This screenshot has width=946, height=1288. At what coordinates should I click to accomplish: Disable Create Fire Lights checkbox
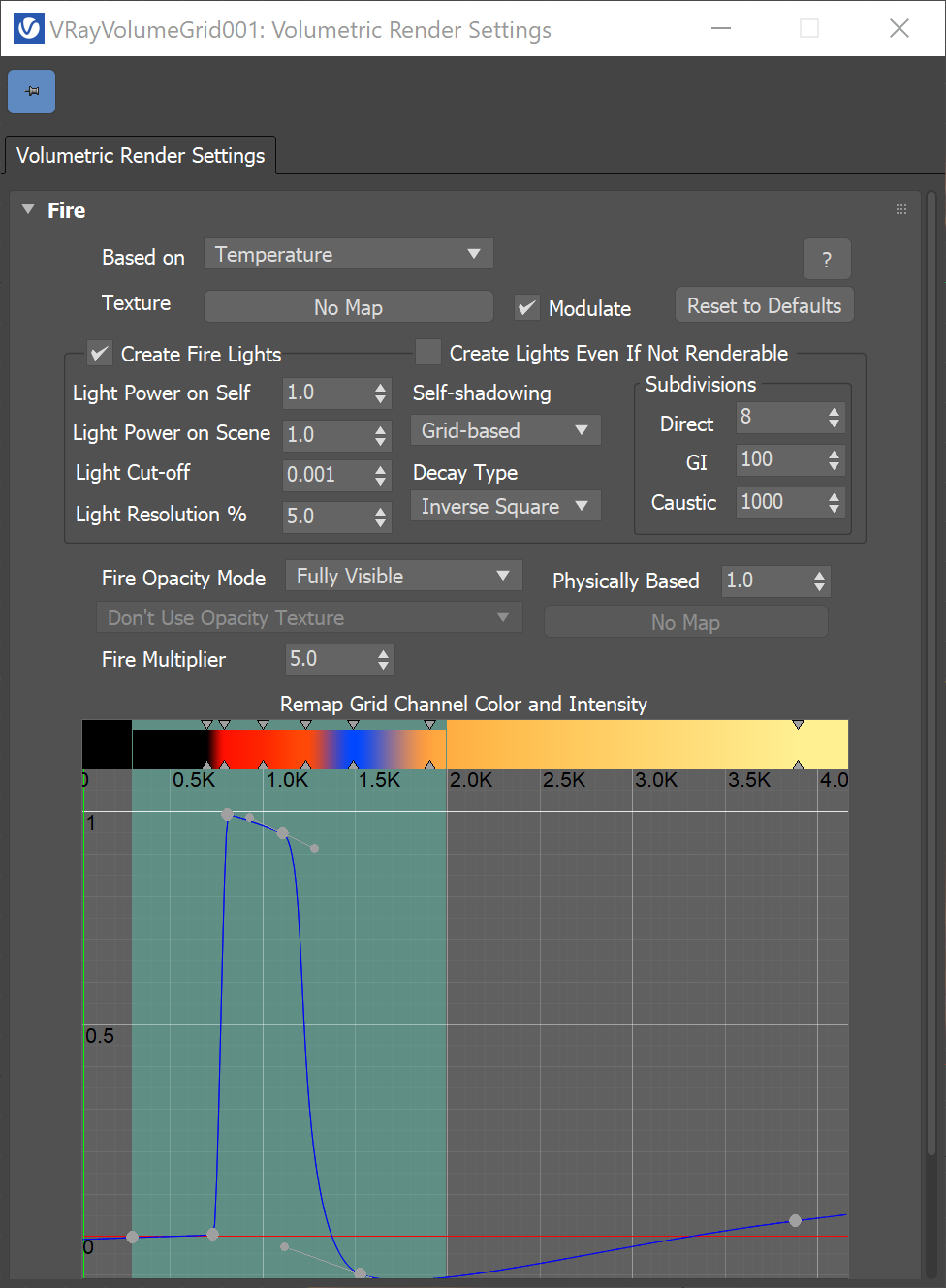[x=100, y=354]
